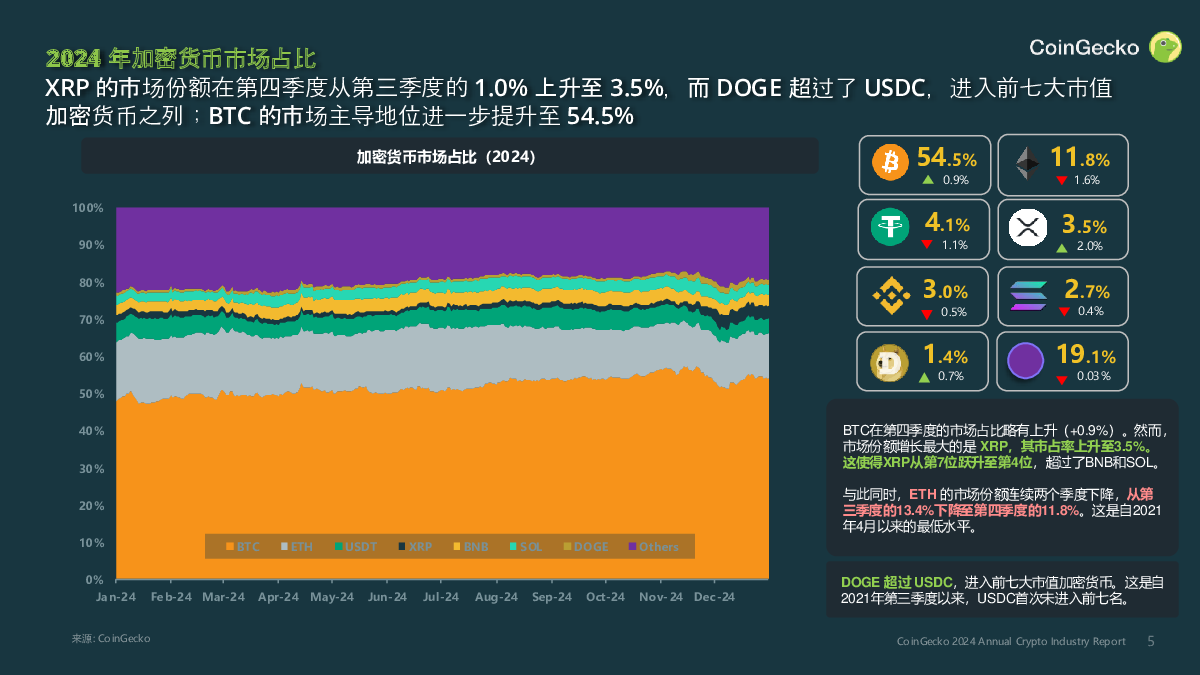Click the green heading 2024 年加密货币市场占比
Viewport: 1200px width, 675px height.
click(x=187, y=58)
